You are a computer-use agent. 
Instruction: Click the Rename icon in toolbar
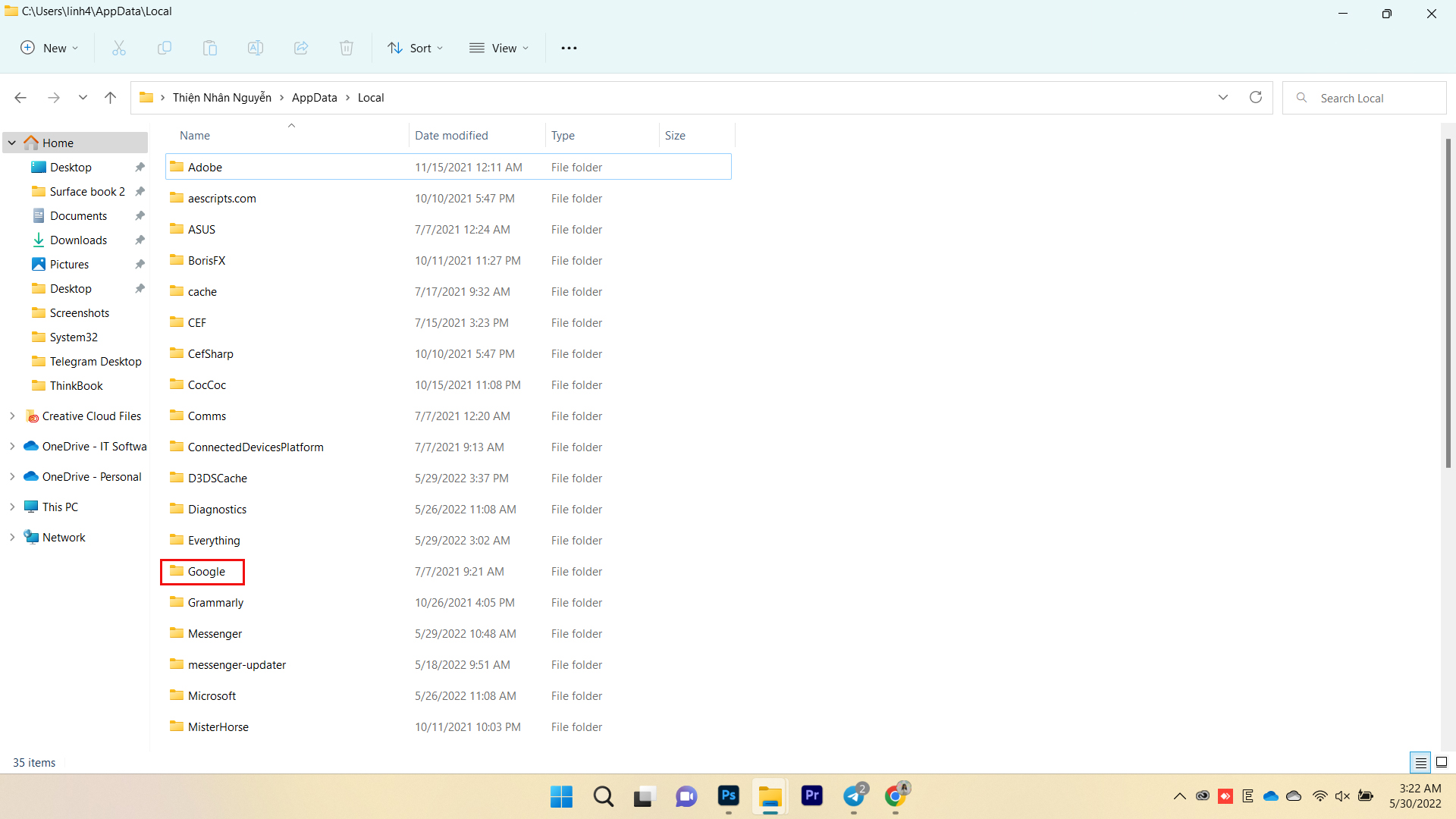click(256, 48)
